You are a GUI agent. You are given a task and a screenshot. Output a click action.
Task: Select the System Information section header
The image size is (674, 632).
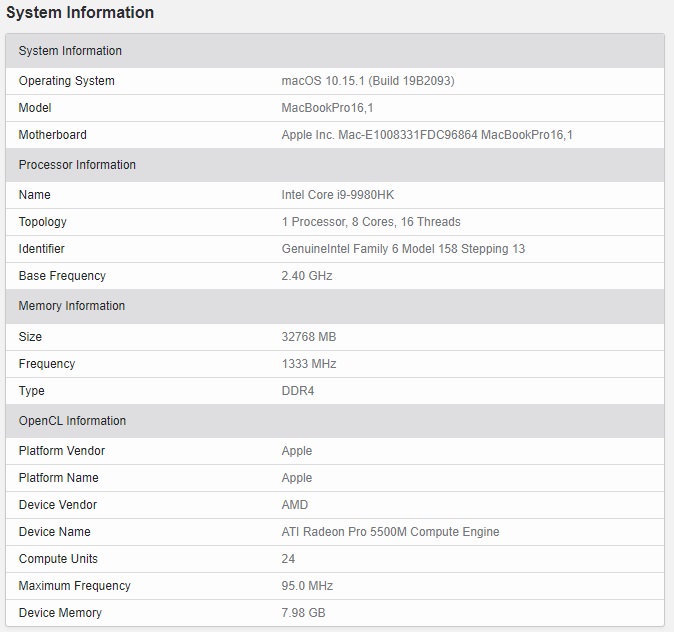pyautogui.click(x=70, y=51)
